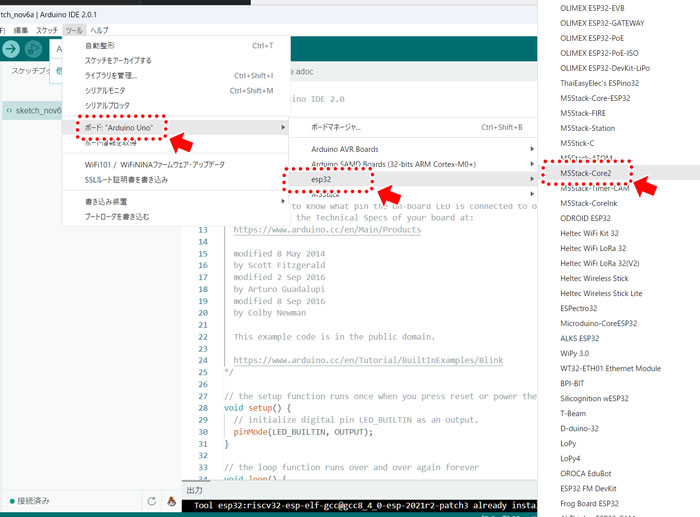This screenshot has height=517, width=700.
Task: Expand Arduino AVR Boards submenu arrow
Action: (532, 149)
